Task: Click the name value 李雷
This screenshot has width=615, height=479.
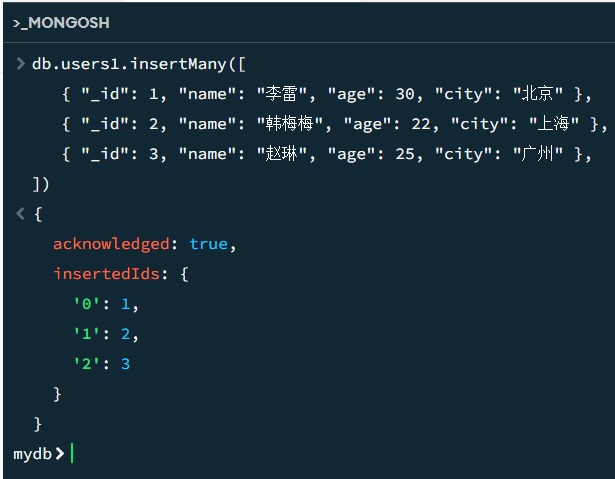Action: pos(283,94)
